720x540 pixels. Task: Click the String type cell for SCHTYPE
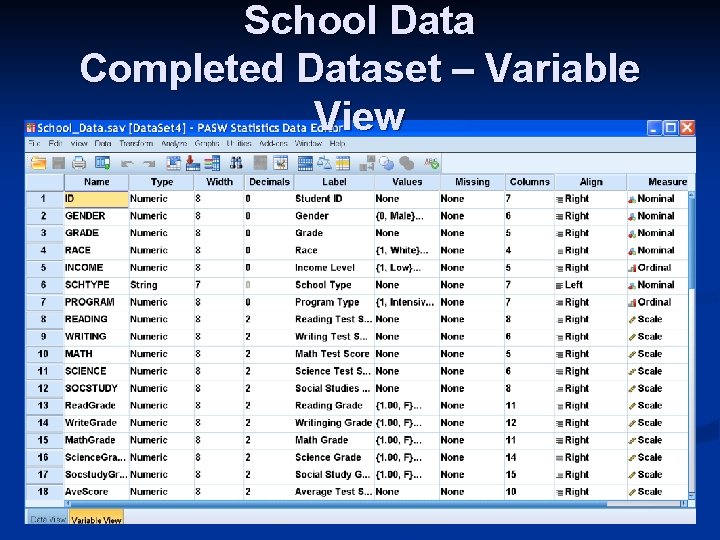(161, 285)
